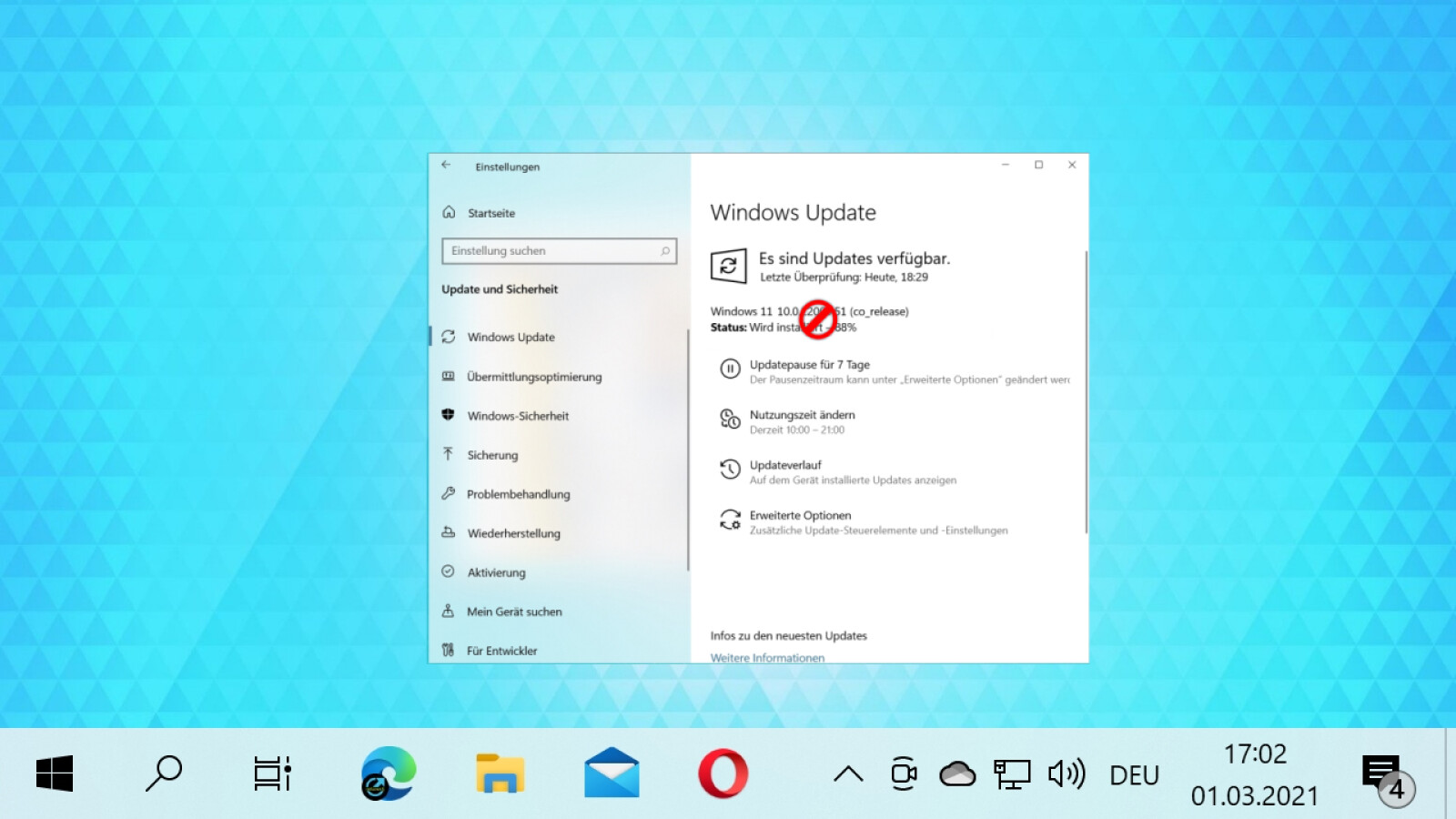This screenshot has width=1456, height=819.
Task: Follow the Weitere Informationen link
Action: point(767,657)
